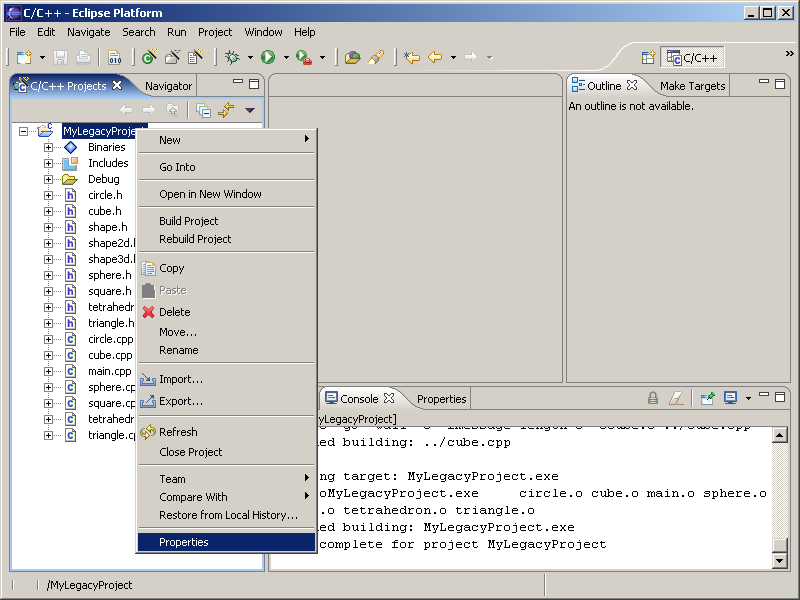Click the Pin Console icon

707,398
